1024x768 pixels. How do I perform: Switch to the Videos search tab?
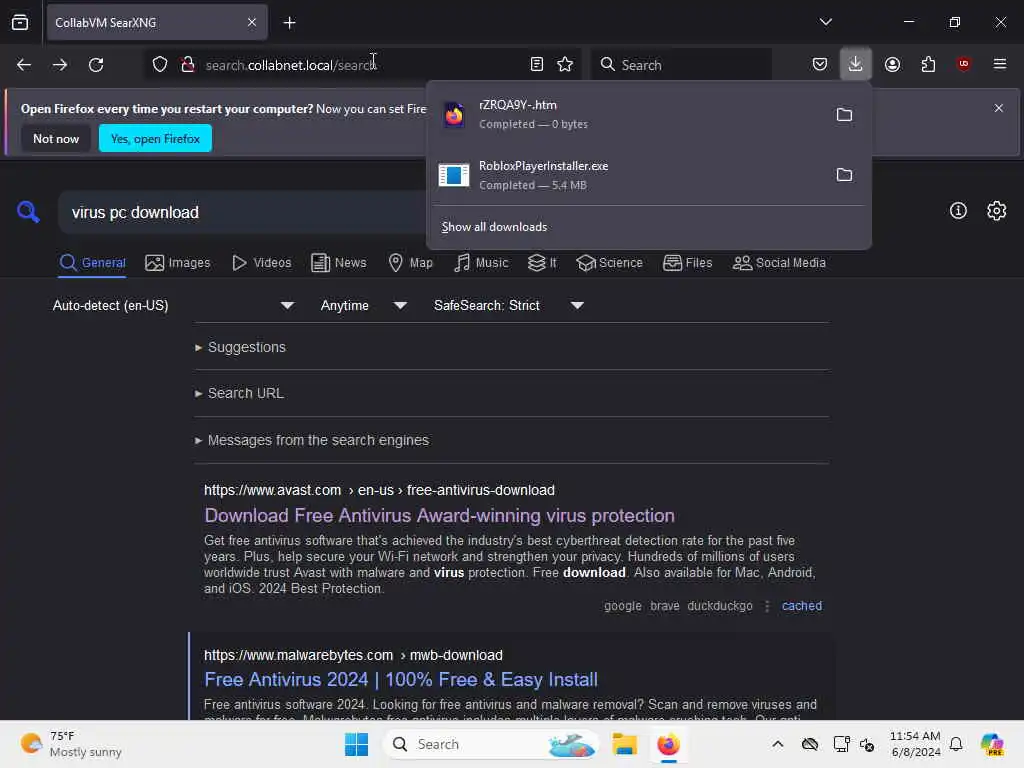tap(262, 263)
